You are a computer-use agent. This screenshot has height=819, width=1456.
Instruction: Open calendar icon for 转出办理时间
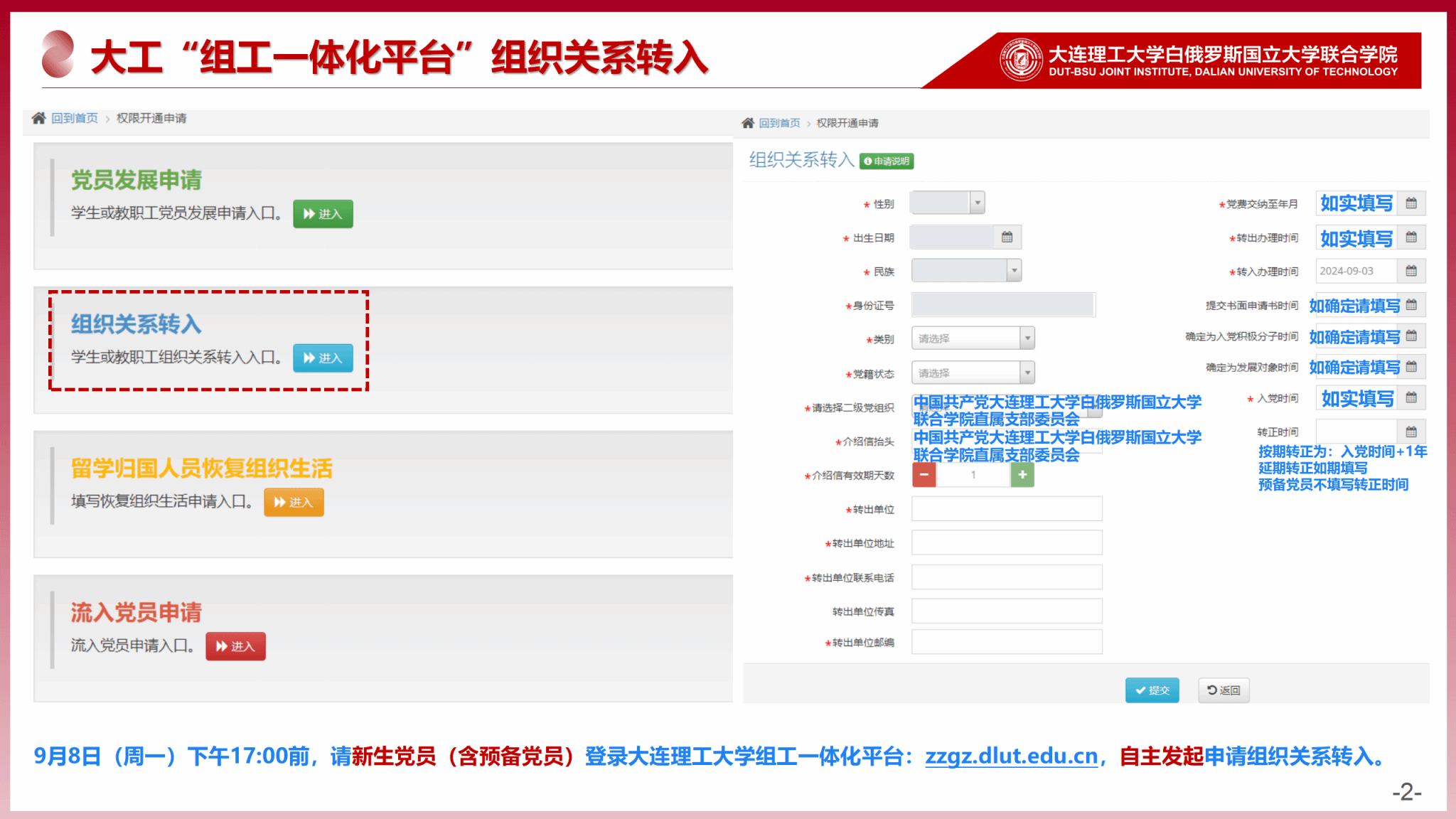coord(1411,237)
